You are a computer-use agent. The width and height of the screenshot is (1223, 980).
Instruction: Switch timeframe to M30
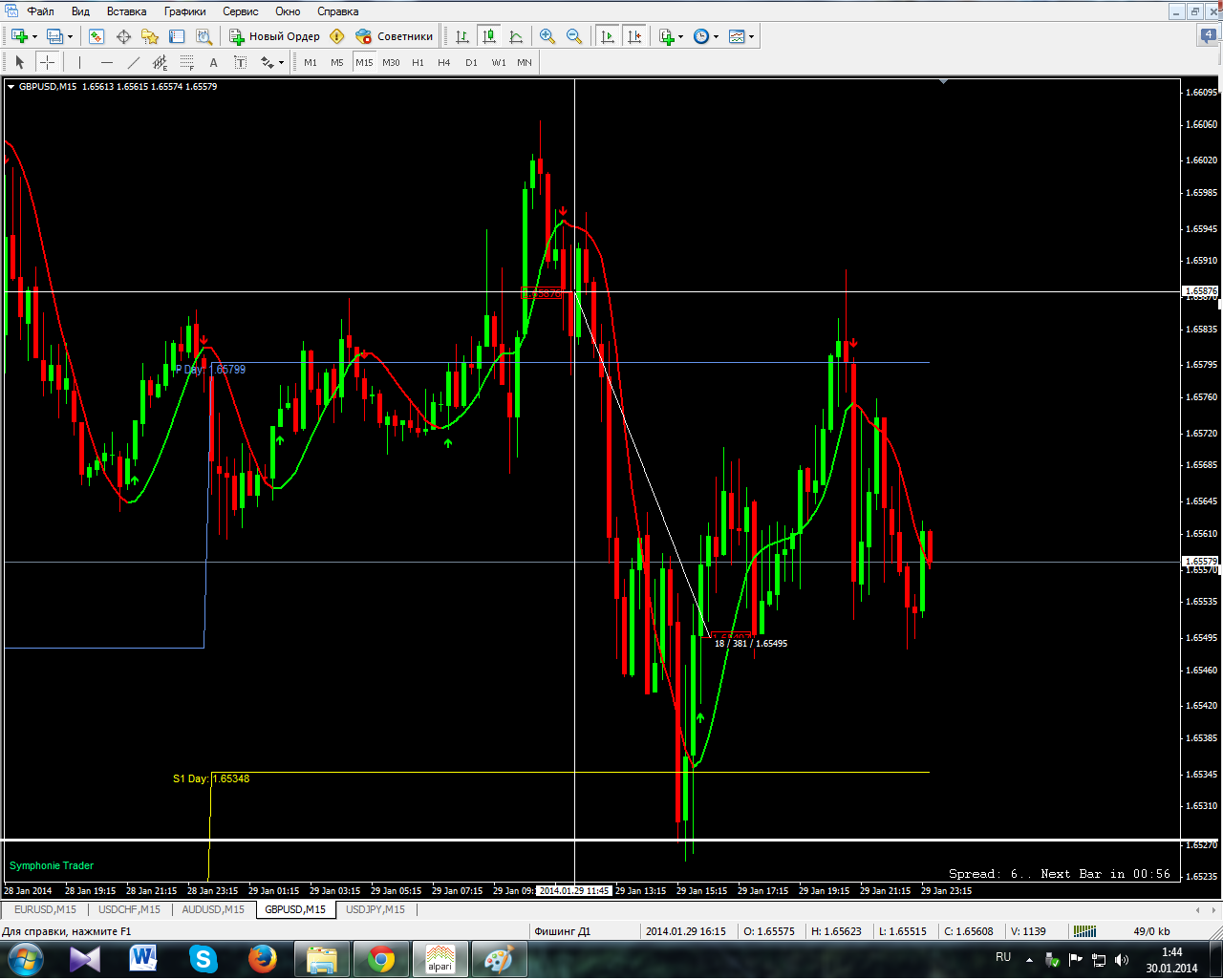point(391,62)
